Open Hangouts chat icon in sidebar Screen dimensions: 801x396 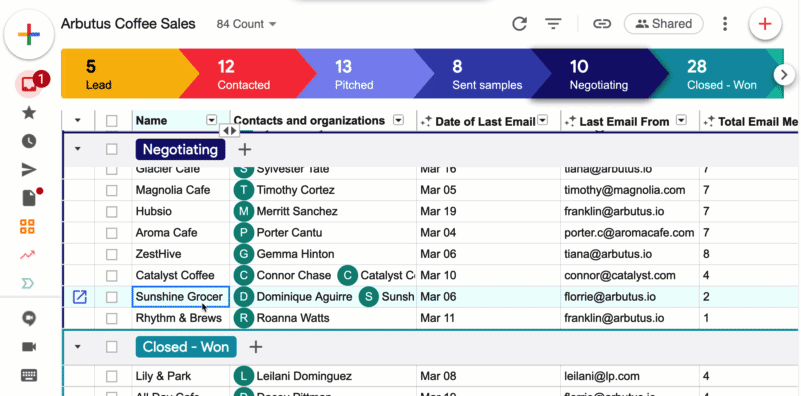tap(29, 319)
